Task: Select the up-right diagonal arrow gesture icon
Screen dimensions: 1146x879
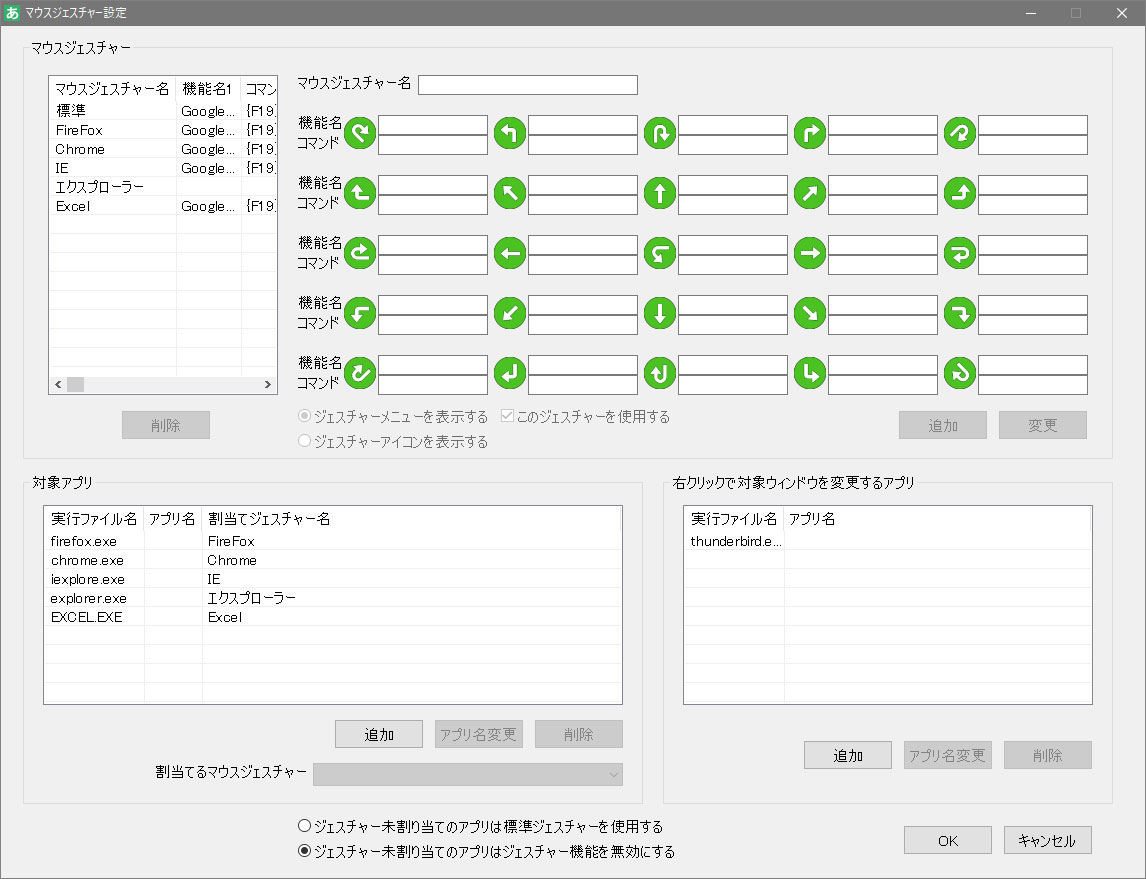Action: coord(809,193)
